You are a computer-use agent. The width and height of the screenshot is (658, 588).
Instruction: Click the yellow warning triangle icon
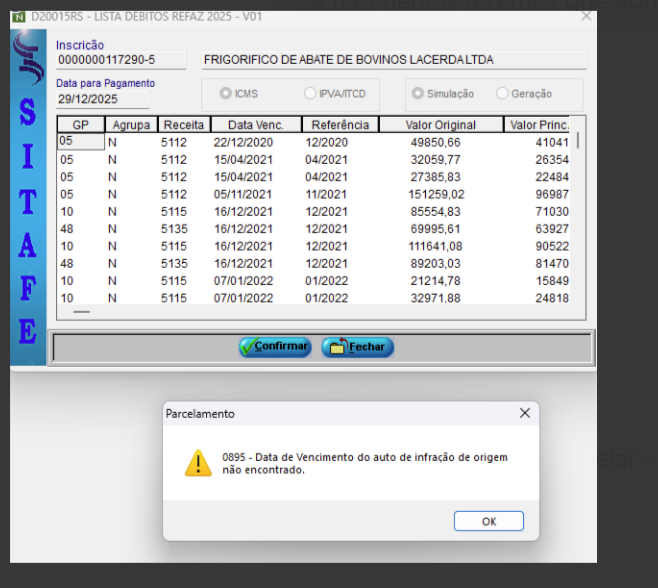tap(197, 462)
